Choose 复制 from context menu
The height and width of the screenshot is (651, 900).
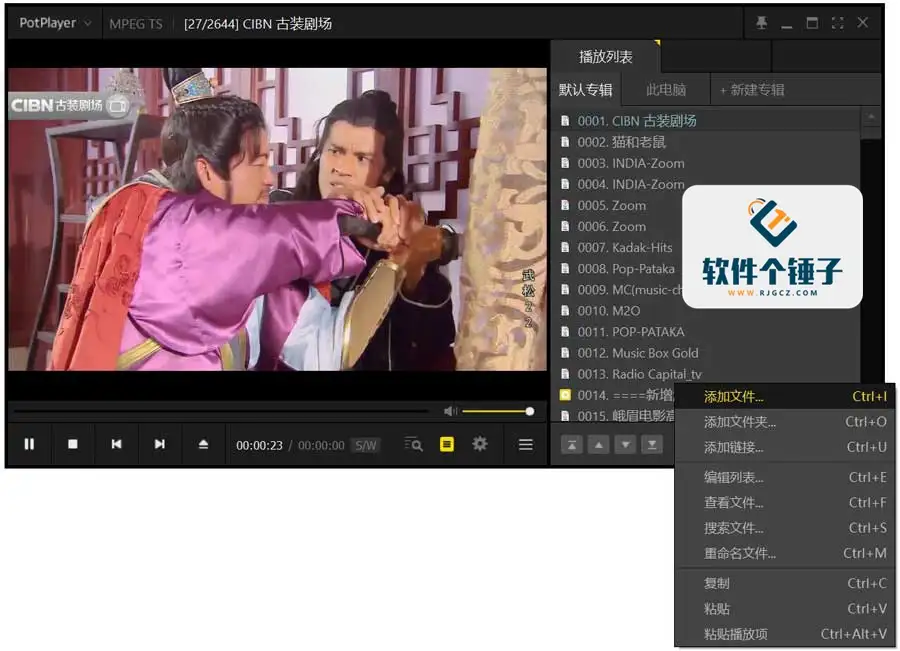pos(785,583)
